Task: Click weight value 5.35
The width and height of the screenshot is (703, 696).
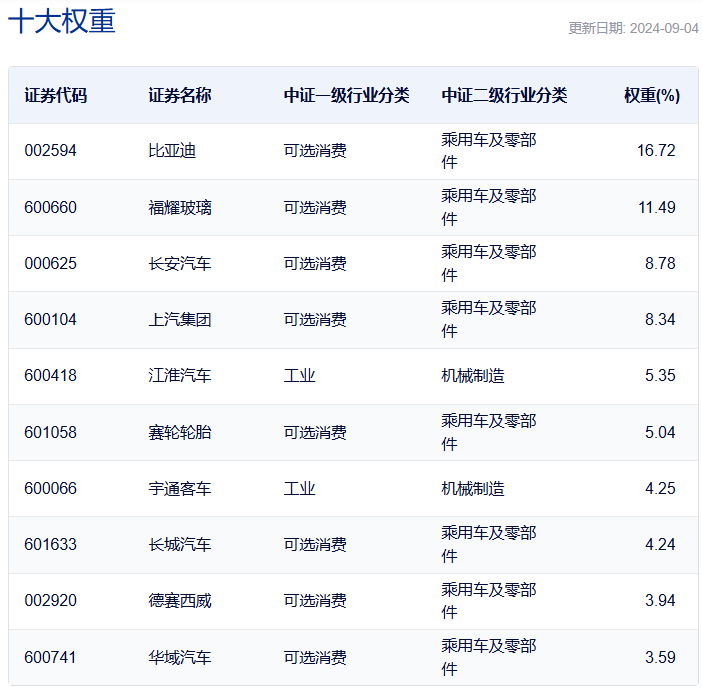Action: click(x=660, y=376)
